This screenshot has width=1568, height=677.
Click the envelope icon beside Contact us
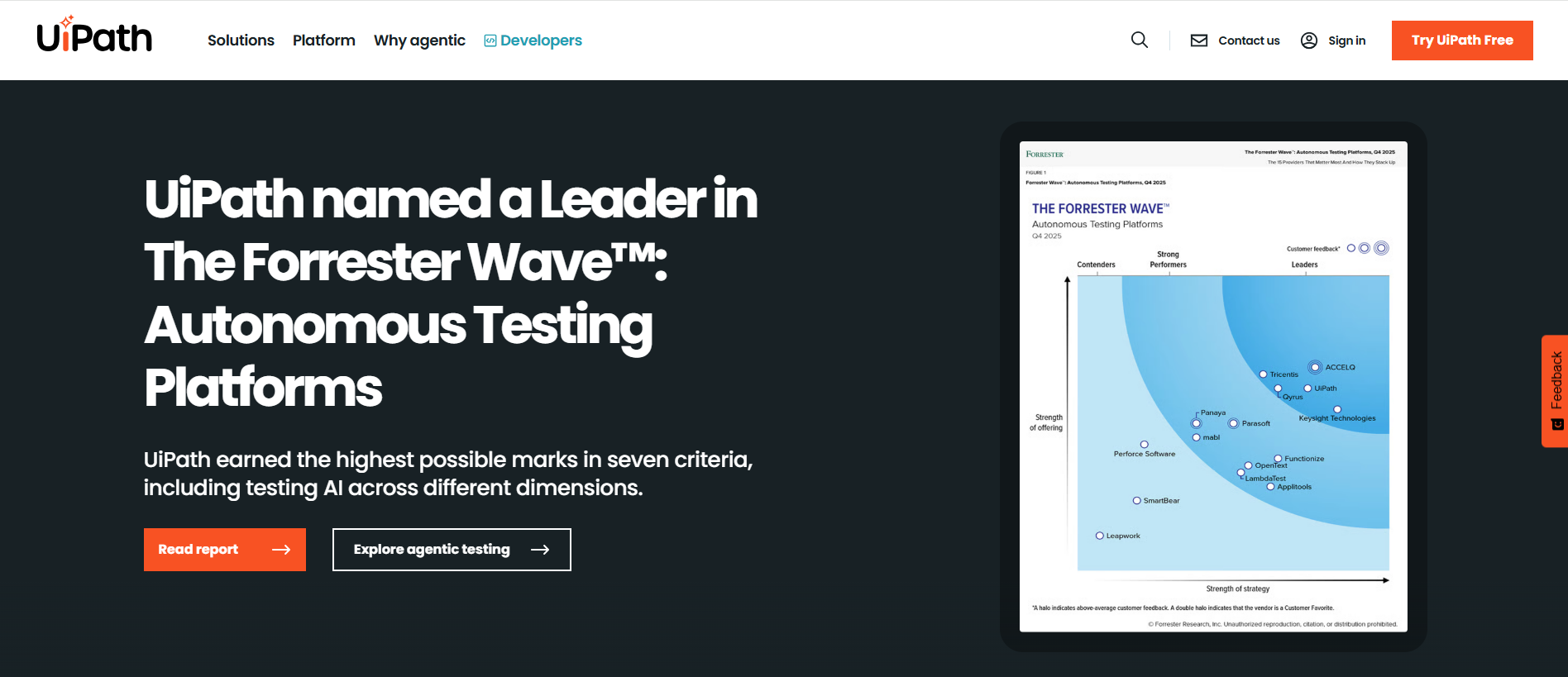pos(1198,40)
